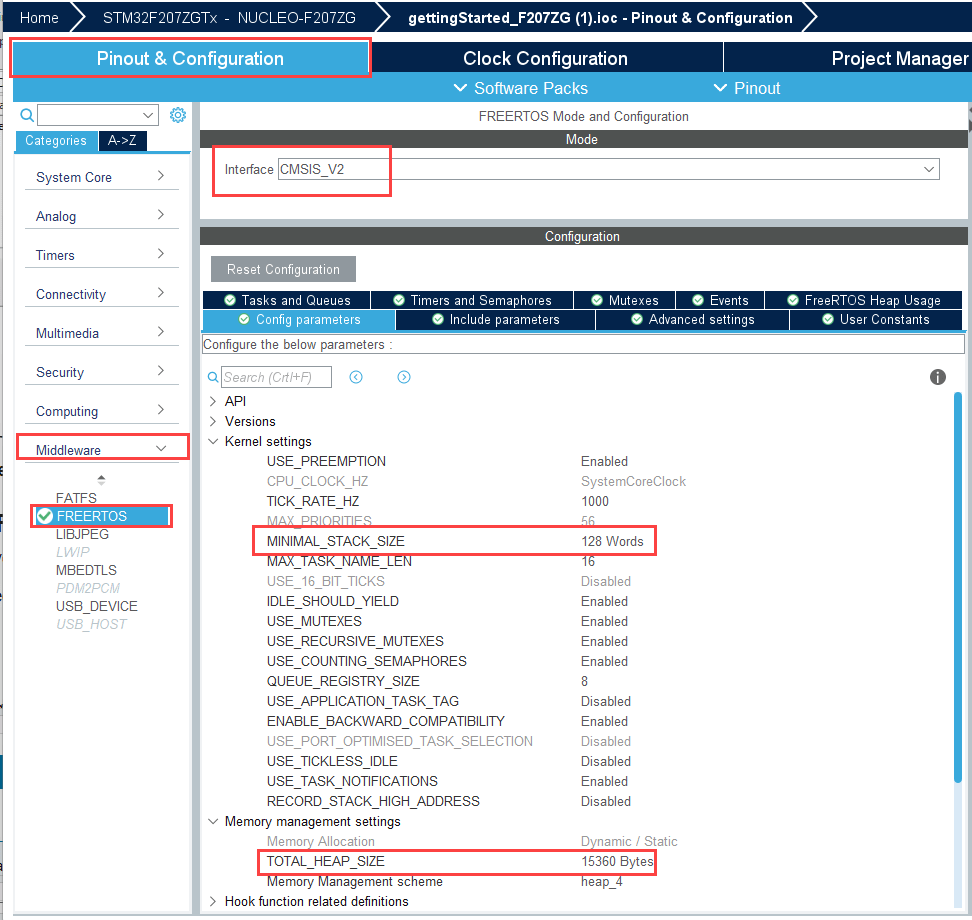Click Home in the breadcrumb
This screenshot has height=920, width=972.
(39, 18)
